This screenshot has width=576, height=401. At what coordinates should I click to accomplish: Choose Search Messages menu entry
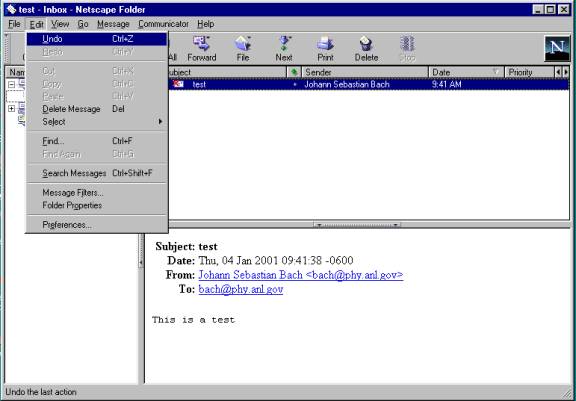point(97,173)
